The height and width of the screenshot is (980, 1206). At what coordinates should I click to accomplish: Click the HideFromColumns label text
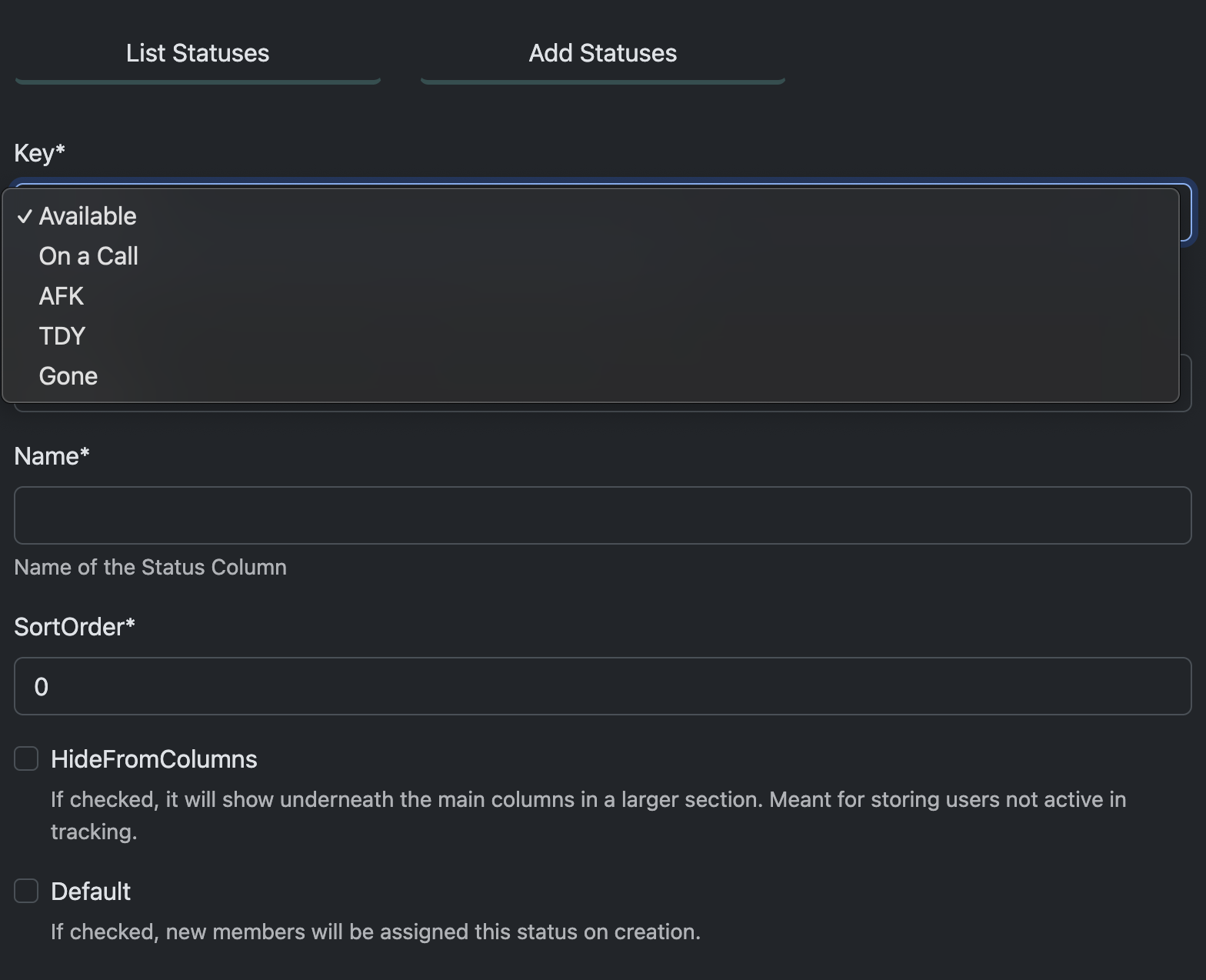(154, 760)
